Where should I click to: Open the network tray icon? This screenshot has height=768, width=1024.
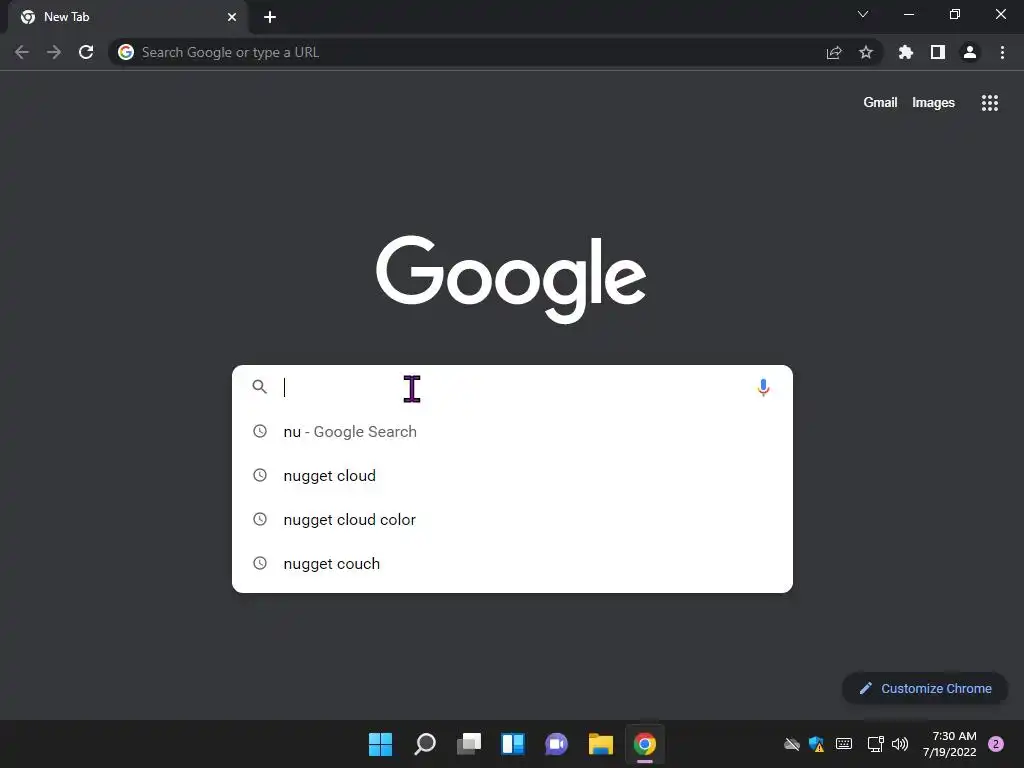click(x=875, y=744)
